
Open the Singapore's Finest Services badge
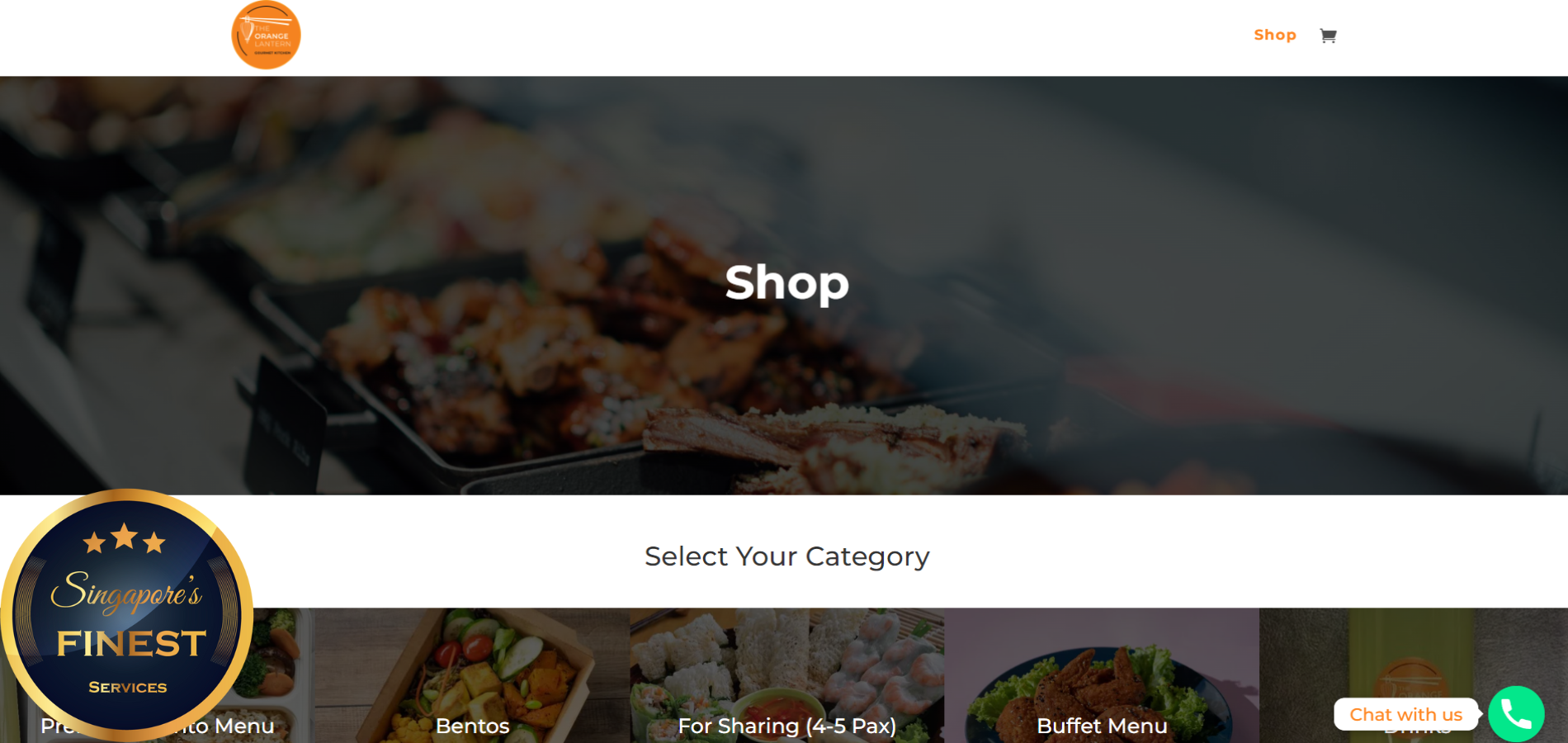click(127, 614)
